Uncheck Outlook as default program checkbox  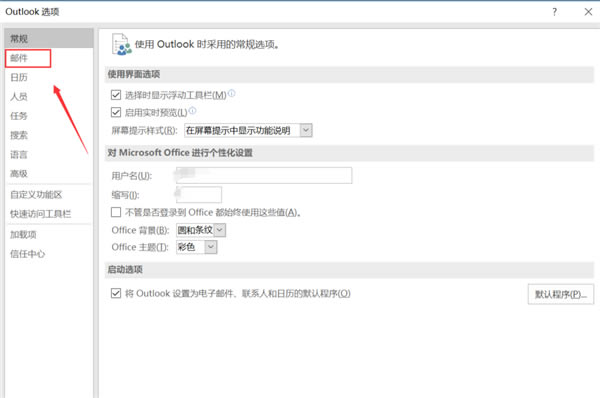116,293
